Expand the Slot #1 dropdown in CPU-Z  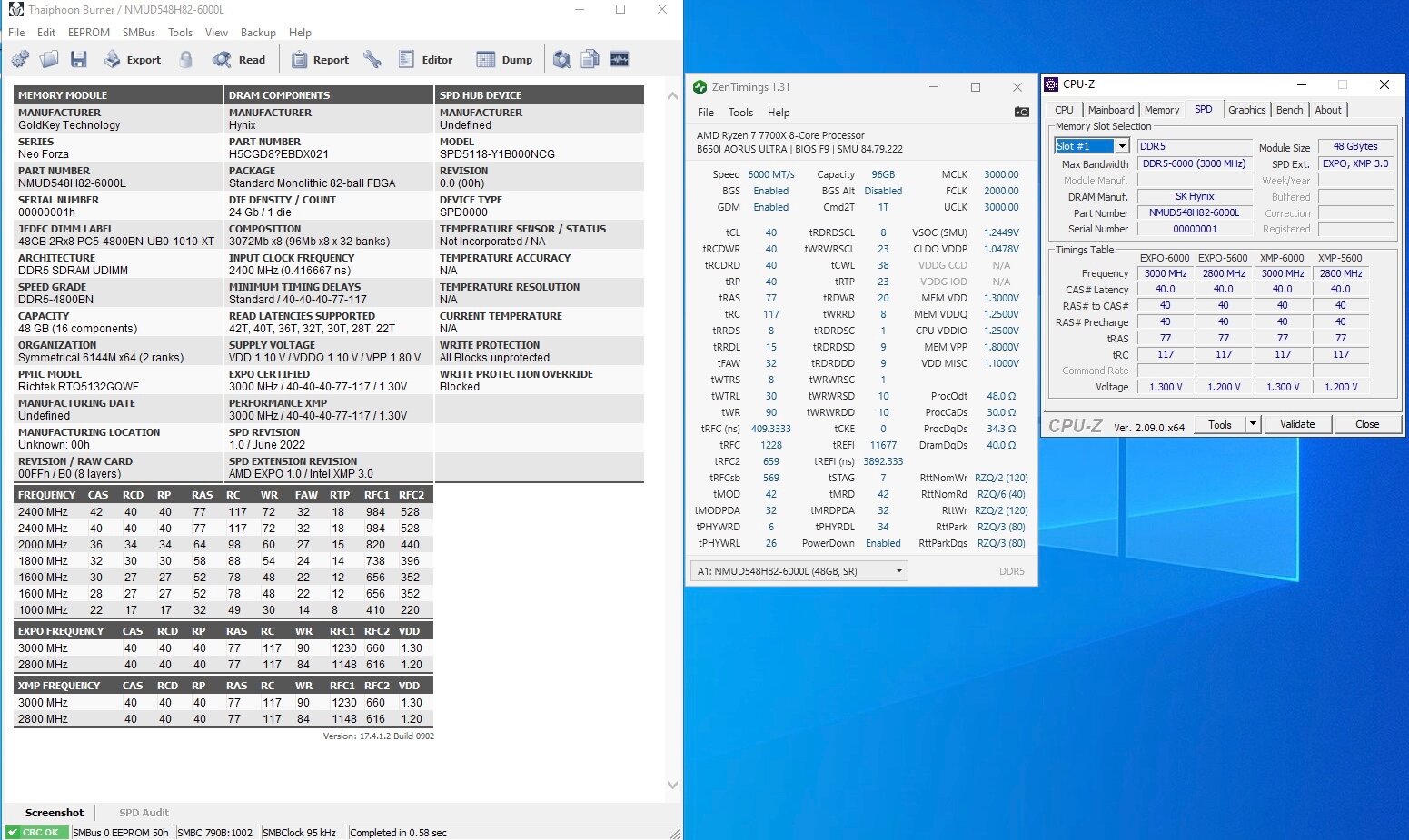(x=1123, y=146)
